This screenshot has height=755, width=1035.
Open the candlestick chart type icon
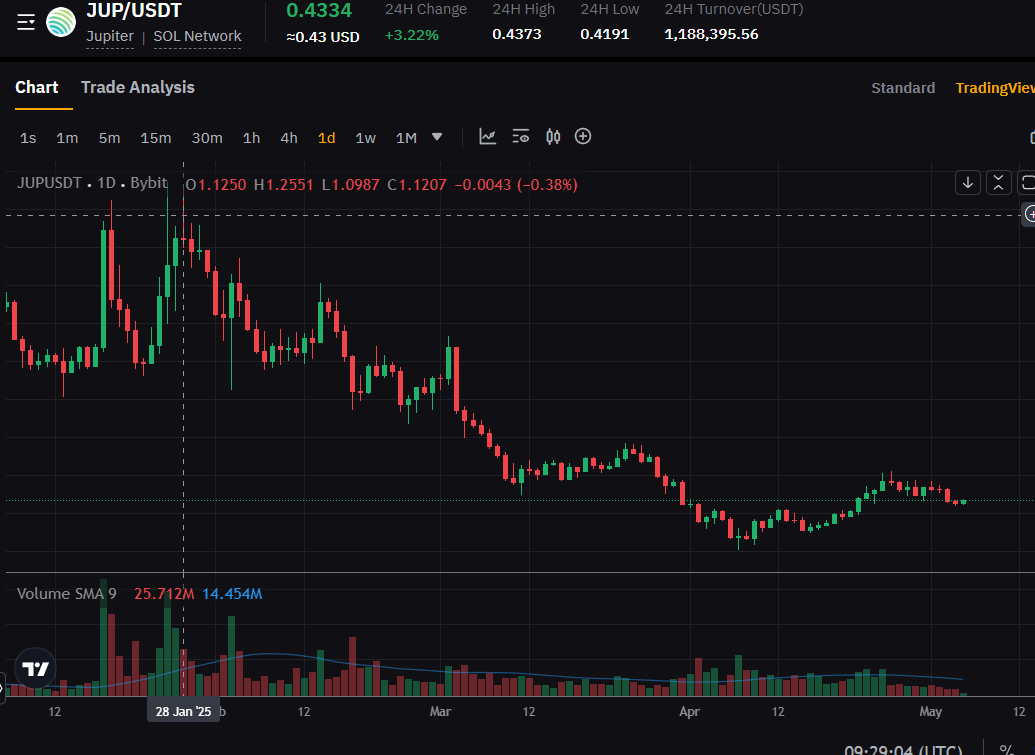click(553, 137)
